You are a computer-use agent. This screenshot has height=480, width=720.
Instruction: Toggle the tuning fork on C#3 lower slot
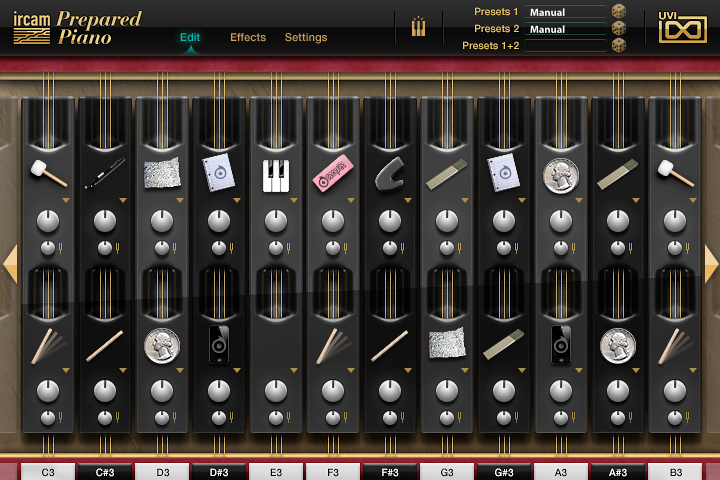(118, 418)
